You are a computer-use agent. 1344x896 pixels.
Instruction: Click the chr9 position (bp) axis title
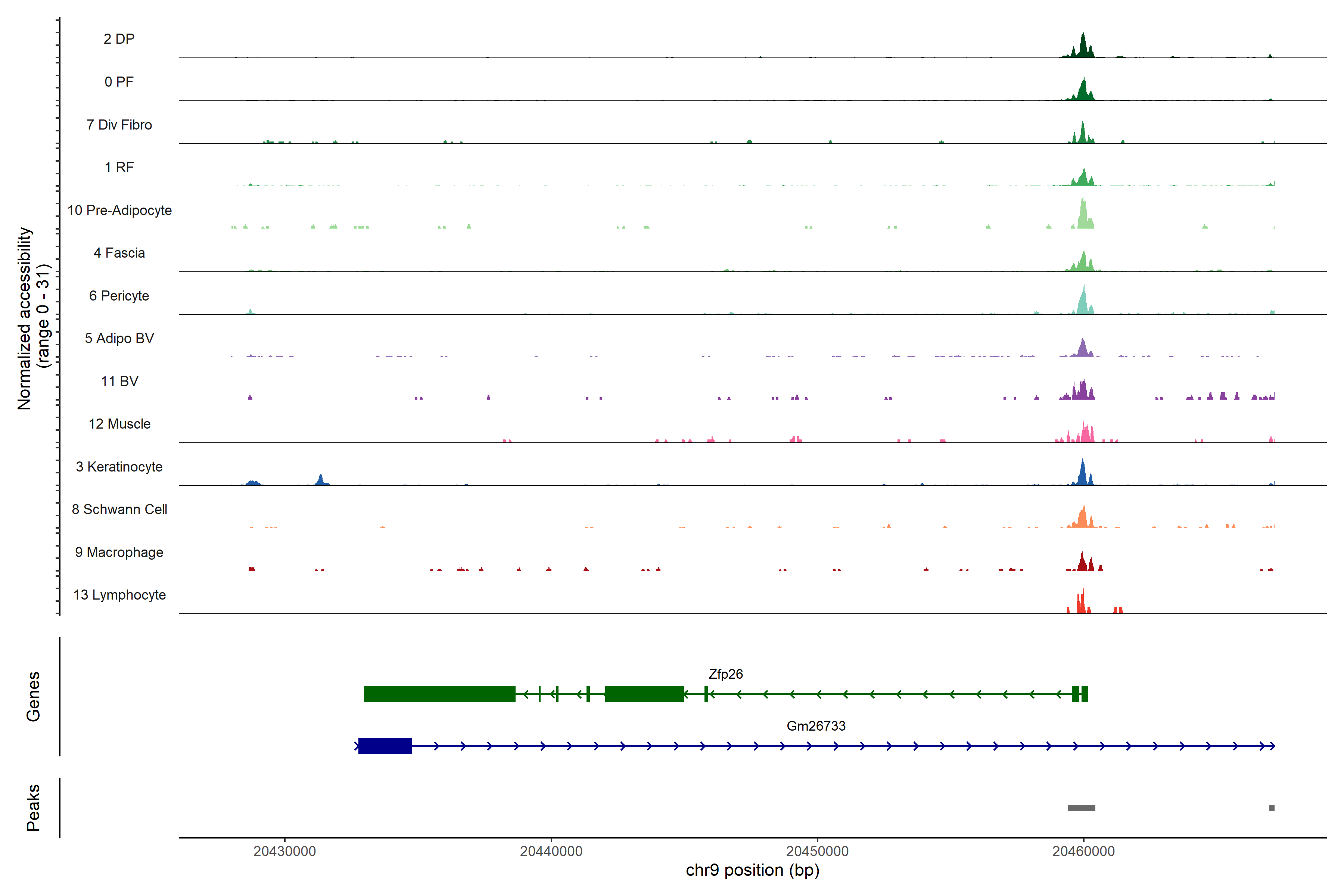pyautogui.click(x=752, y=870)
